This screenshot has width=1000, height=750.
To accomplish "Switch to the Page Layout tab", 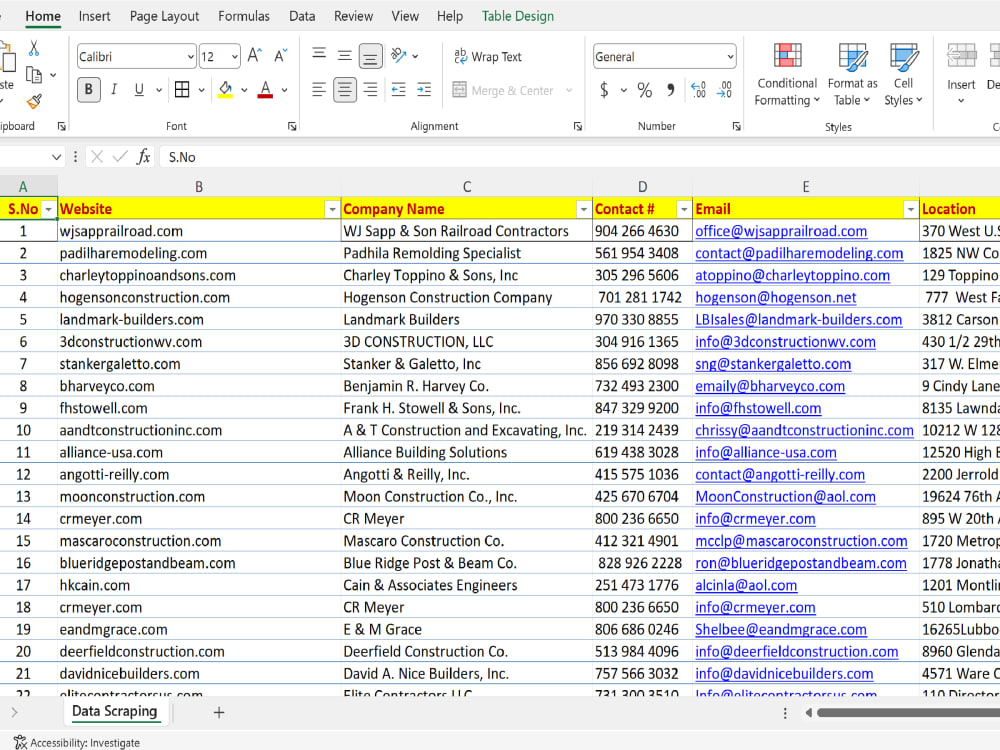I will point(165,16).
